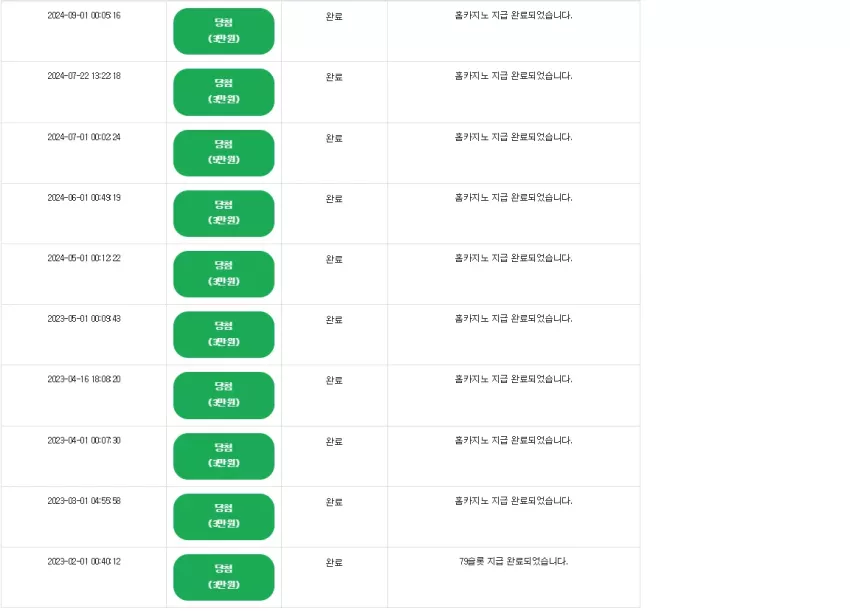The width and height of the screenshot is (850, 611).
Task: Click the 당첨 badge in 2023-04-16 row
Action: (223, 395)
